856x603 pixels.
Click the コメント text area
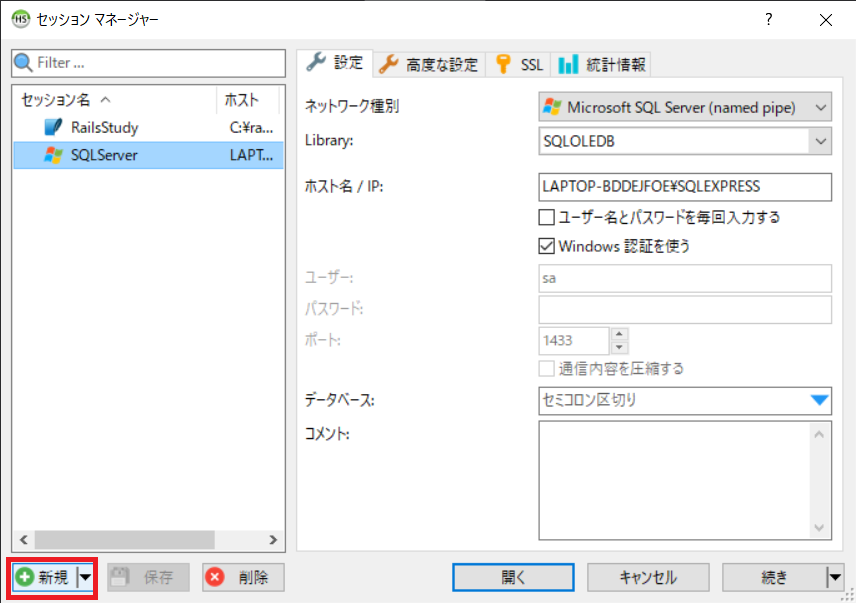pyautogui.click(x=675, y=480)
